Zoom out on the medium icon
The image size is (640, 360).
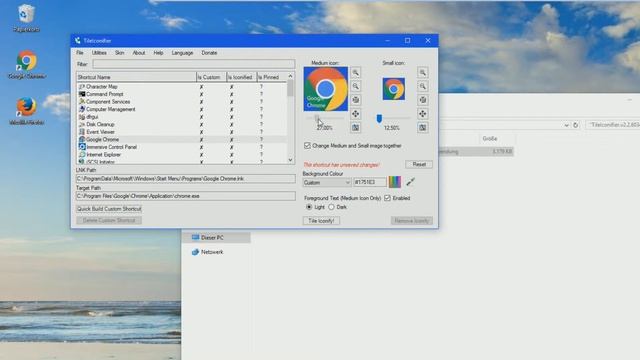pos(356,87)
